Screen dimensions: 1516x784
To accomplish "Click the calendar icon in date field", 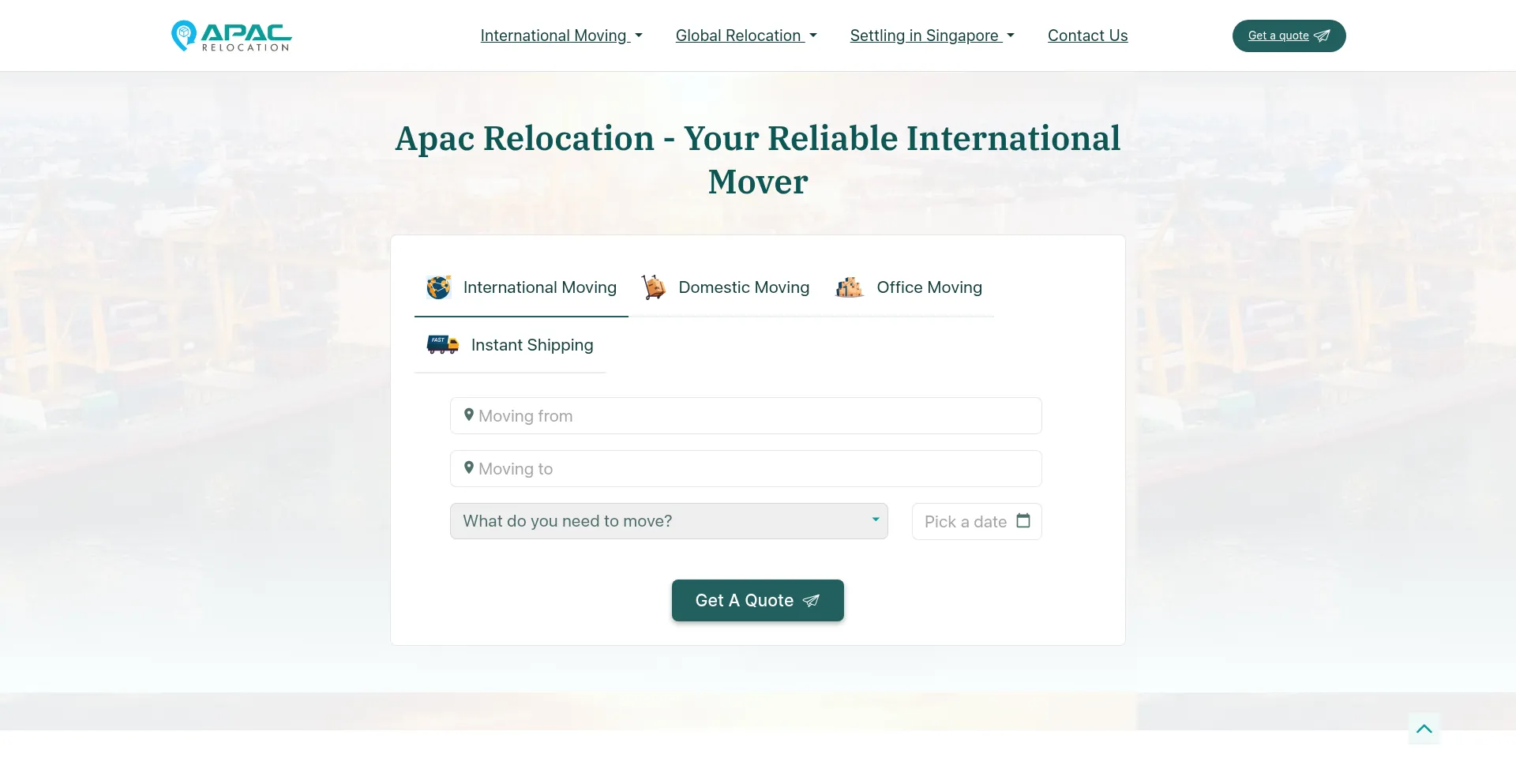I will (x=1023, y=521).
